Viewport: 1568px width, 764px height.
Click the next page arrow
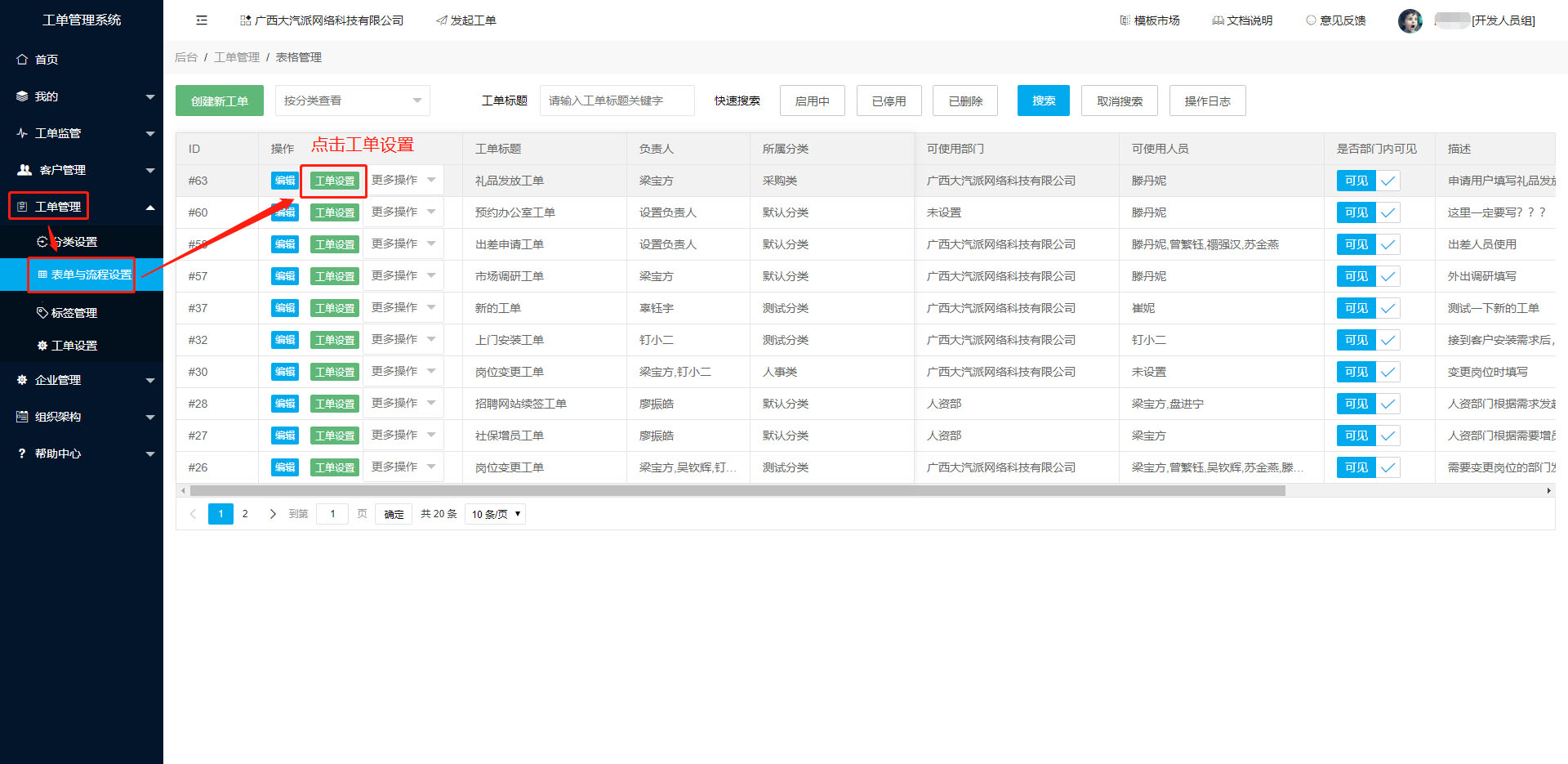[273, 514]
